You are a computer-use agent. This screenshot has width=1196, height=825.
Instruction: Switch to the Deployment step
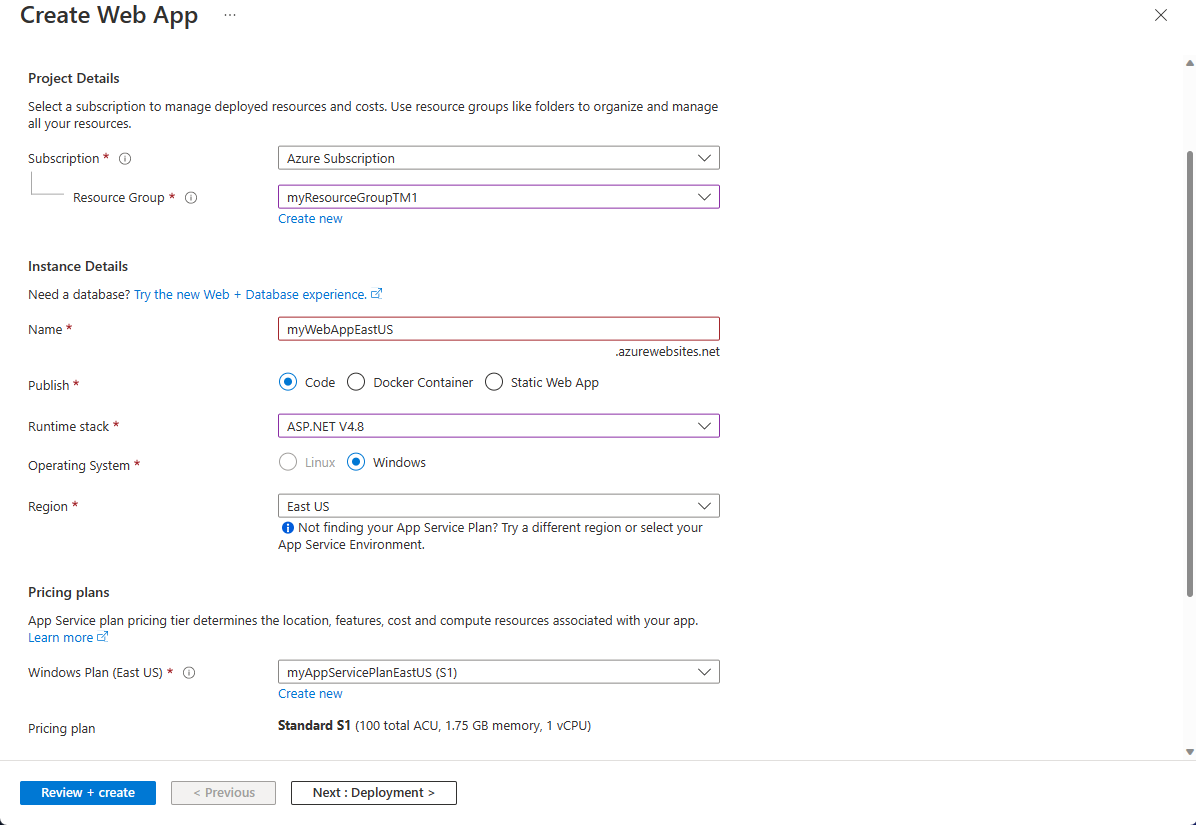pyautogui.click(x=373, y=792)
